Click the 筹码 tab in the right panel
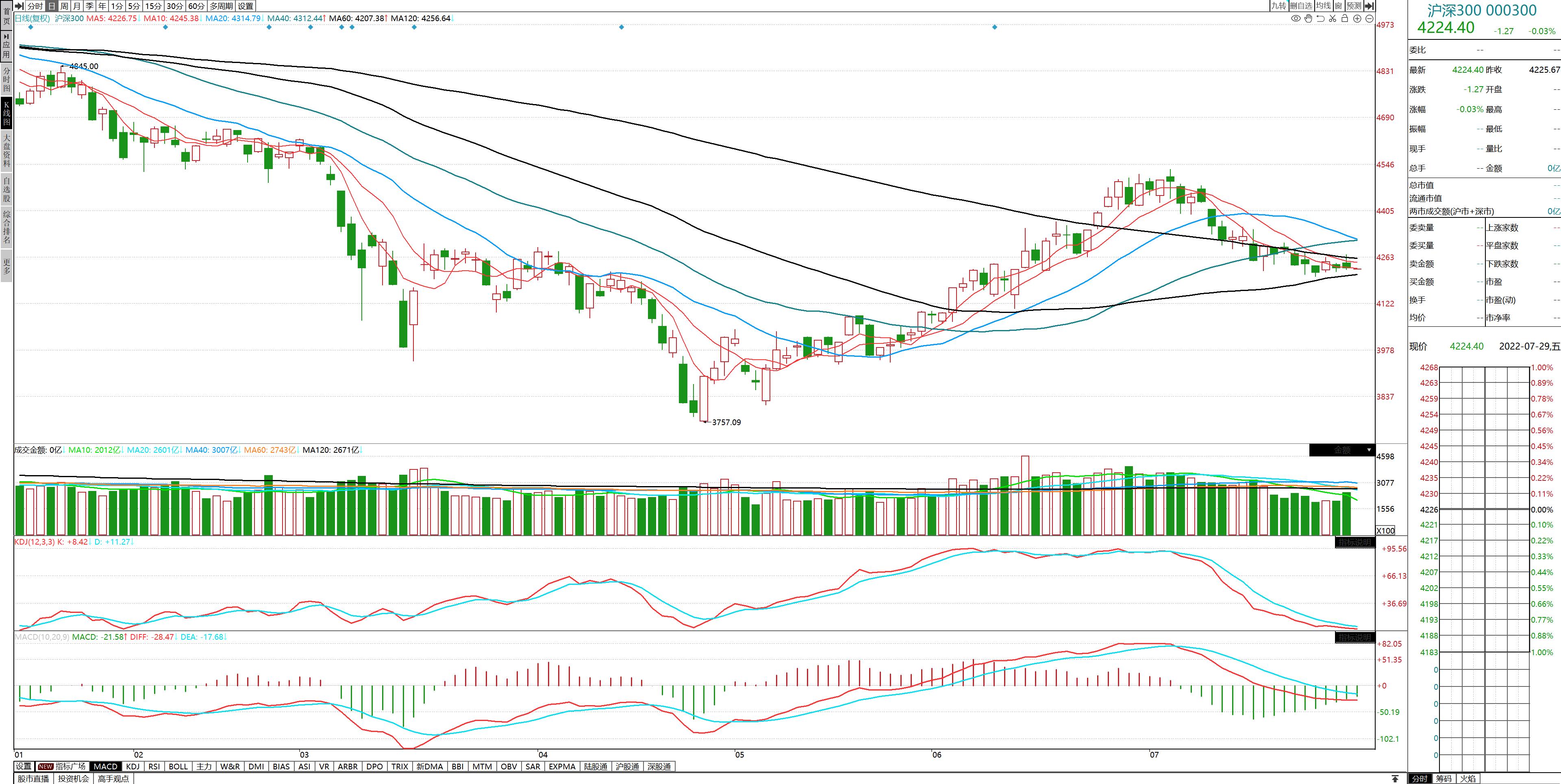 (1444, 779)
